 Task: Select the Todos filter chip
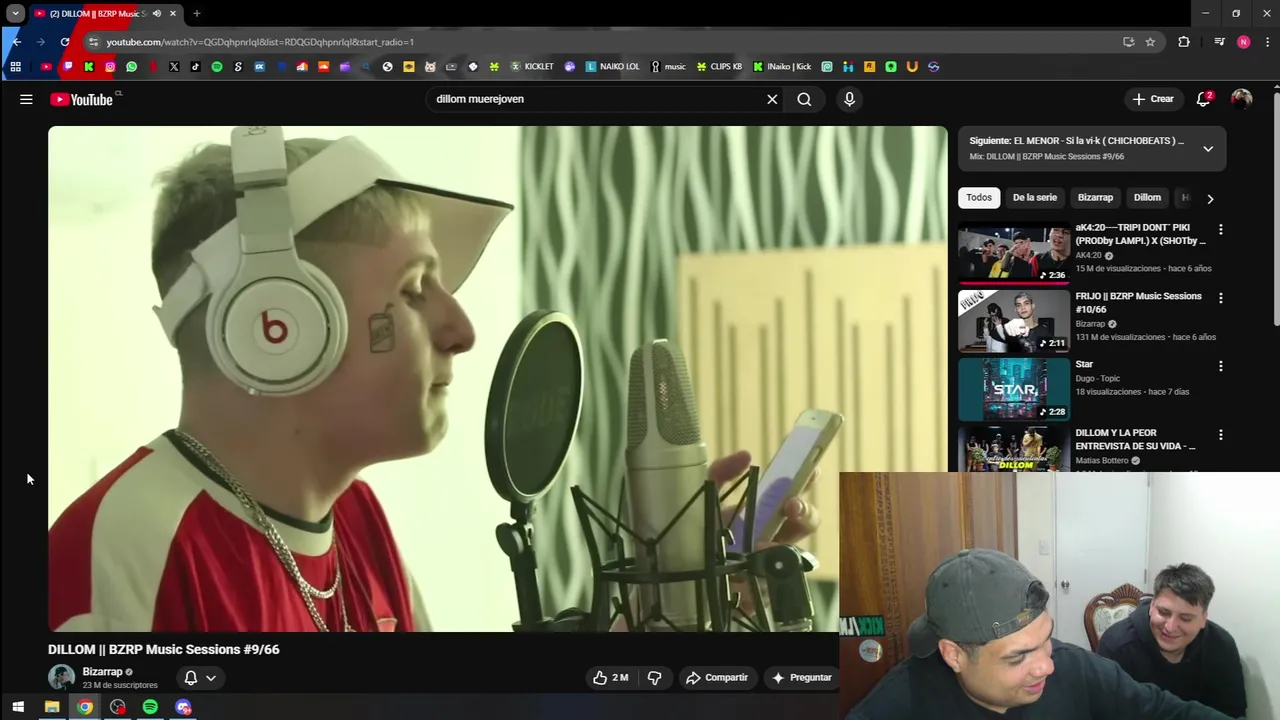pyautogui.click(x=979, y=197)
